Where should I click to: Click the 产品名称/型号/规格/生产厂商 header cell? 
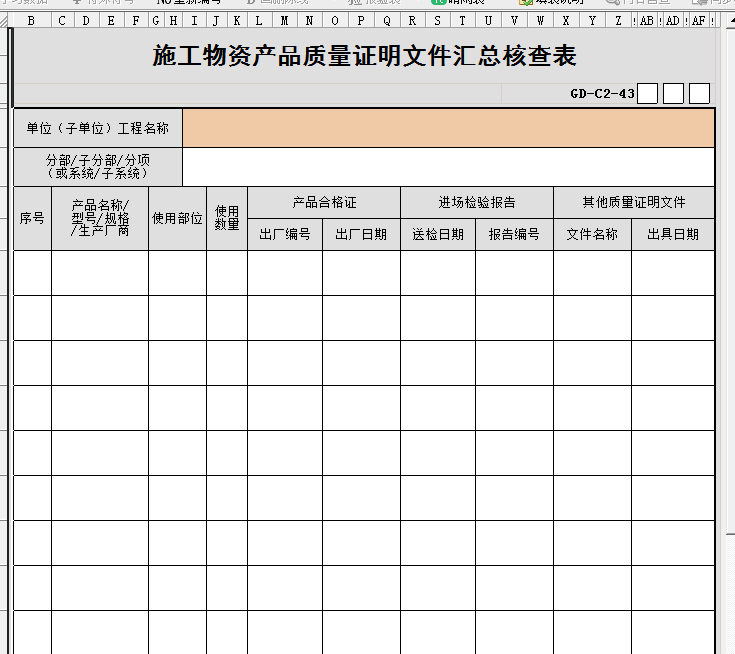(100, 218)
